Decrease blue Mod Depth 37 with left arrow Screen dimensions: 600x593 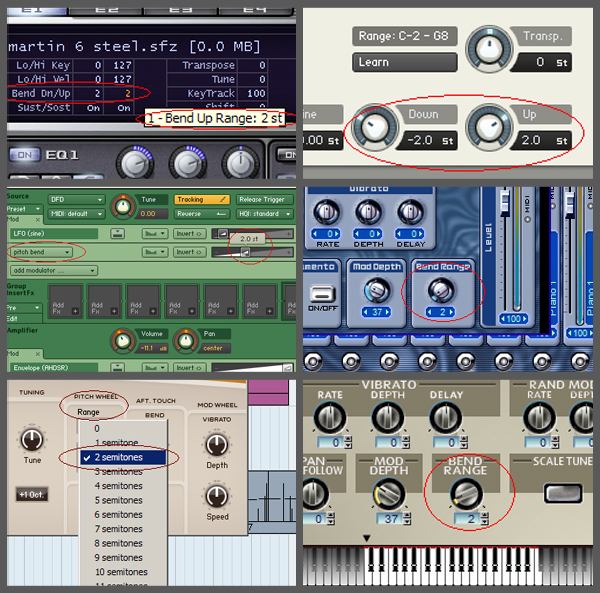click(x=365, y=312)
